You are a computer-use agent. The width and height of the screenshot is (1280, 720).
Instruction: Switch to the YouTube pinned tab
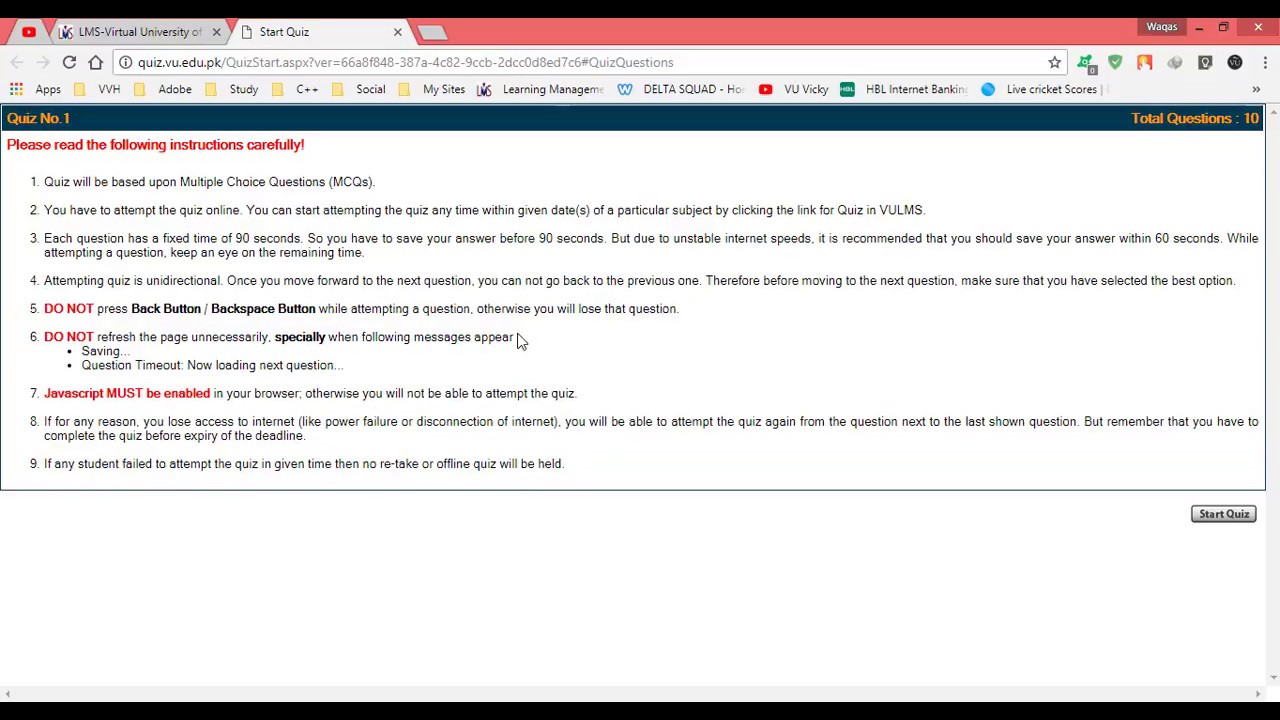[x=29, y=32]
